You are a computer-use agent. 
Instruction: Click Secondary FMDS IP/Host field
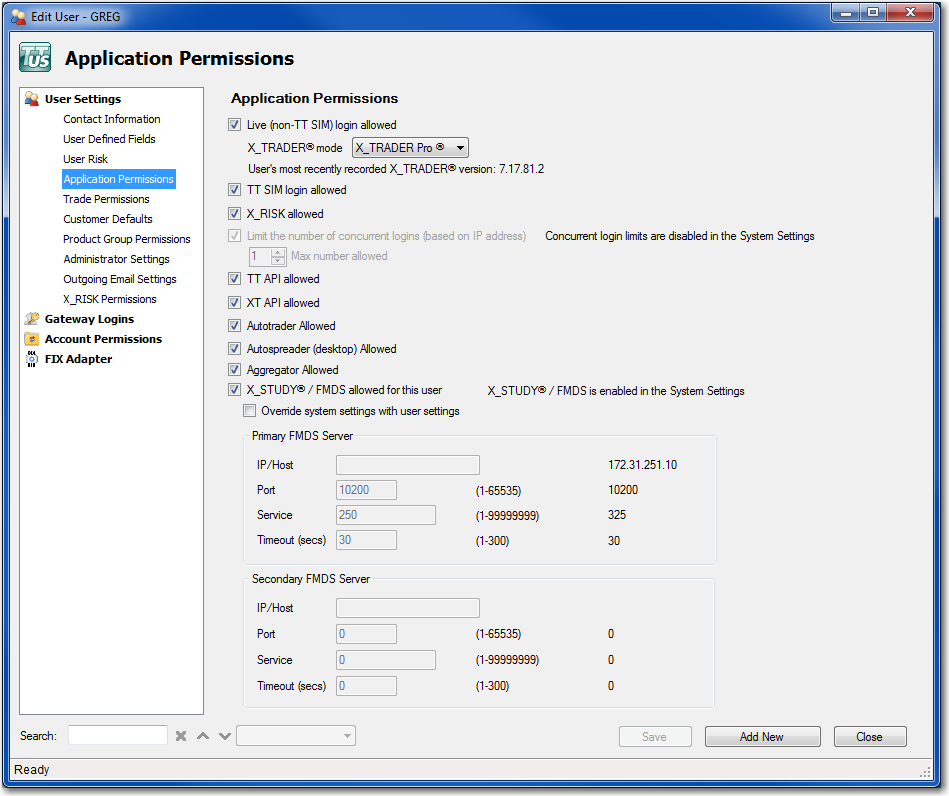click(408, 608)
